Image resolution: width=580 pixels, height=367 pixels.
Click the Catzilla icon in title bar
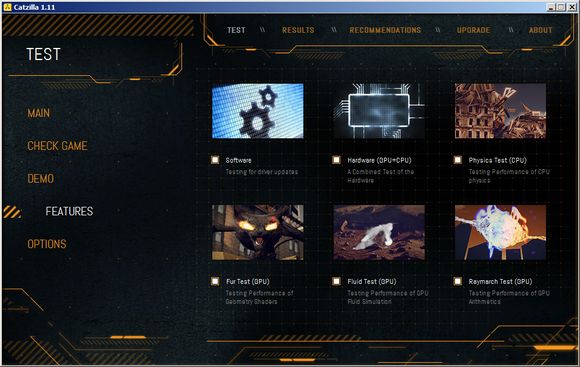[x=7, y=7]
